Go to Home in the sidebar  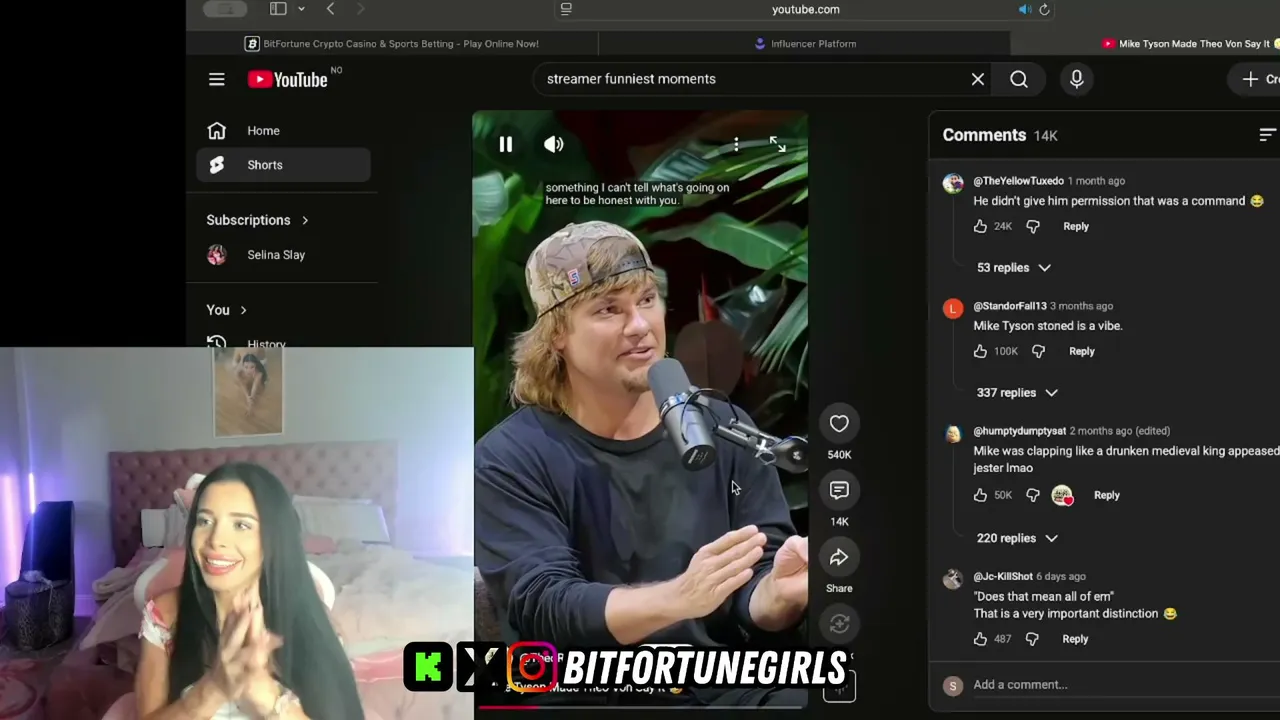click(x=284, y=131)
